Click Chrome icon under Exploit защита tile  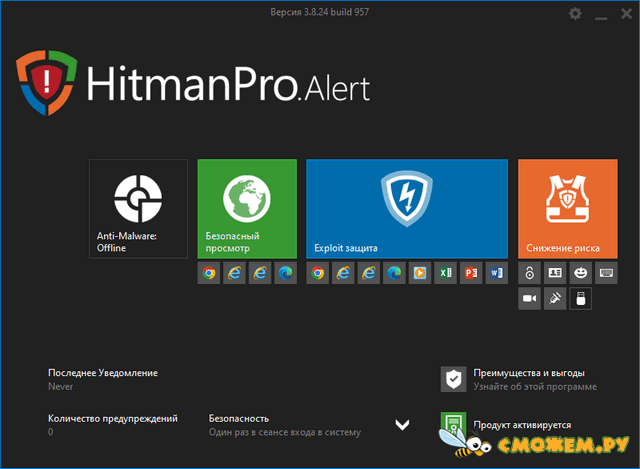(x=318, y=273)
